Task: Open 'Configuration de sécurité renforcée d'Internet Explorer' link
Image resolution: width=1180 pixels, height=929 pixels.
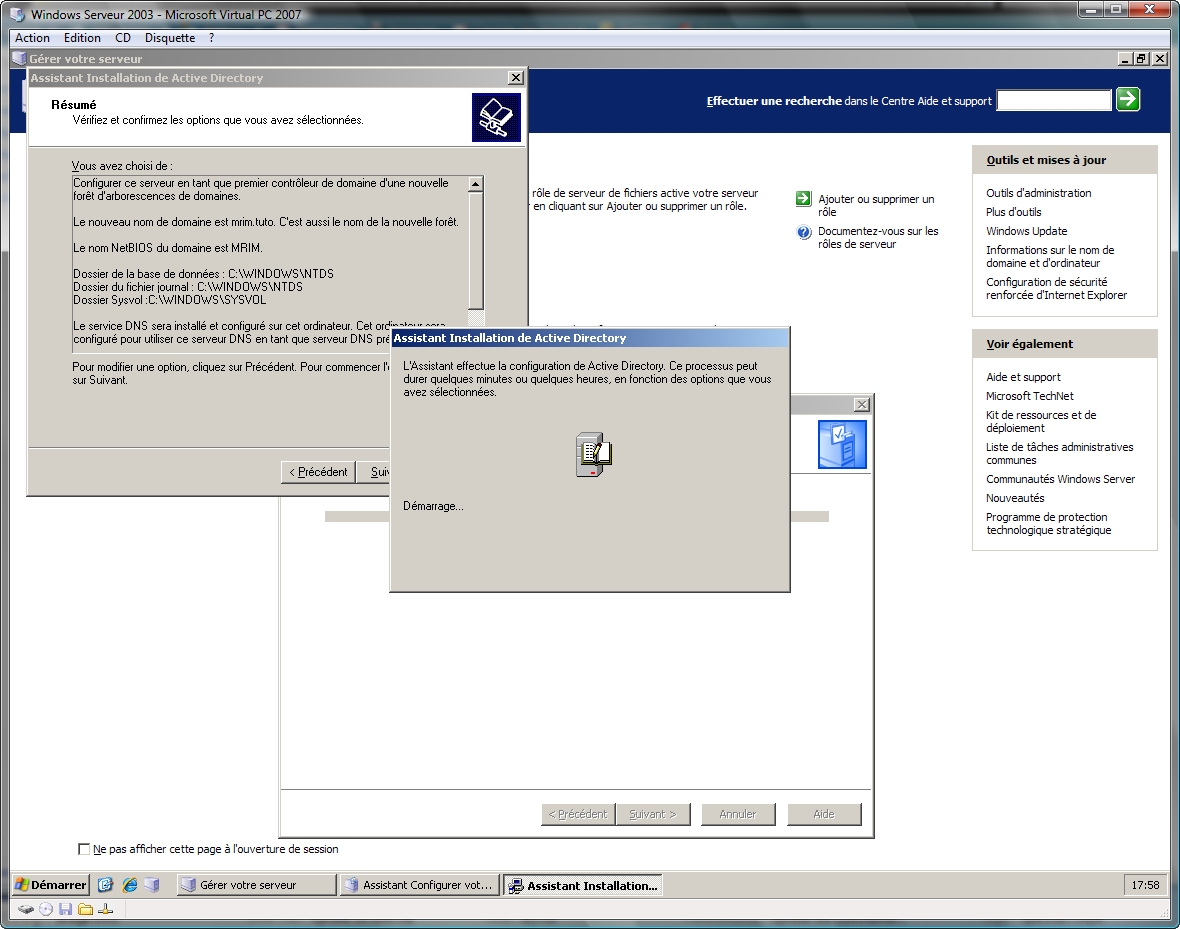Action: click(x=1057, y=288)
